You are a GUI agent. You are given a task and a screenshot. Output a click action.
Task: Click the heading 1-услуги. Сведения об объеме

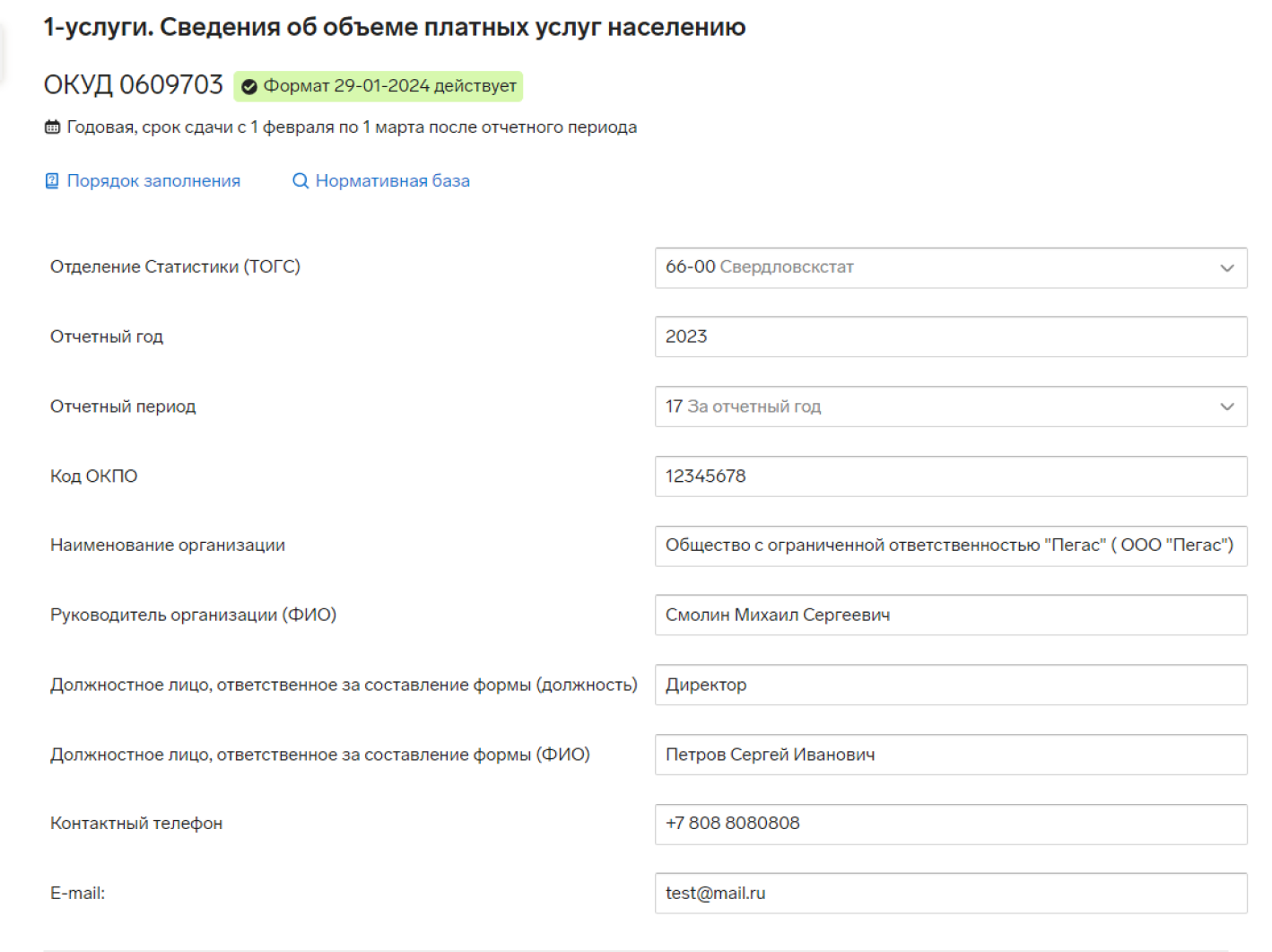395,28
